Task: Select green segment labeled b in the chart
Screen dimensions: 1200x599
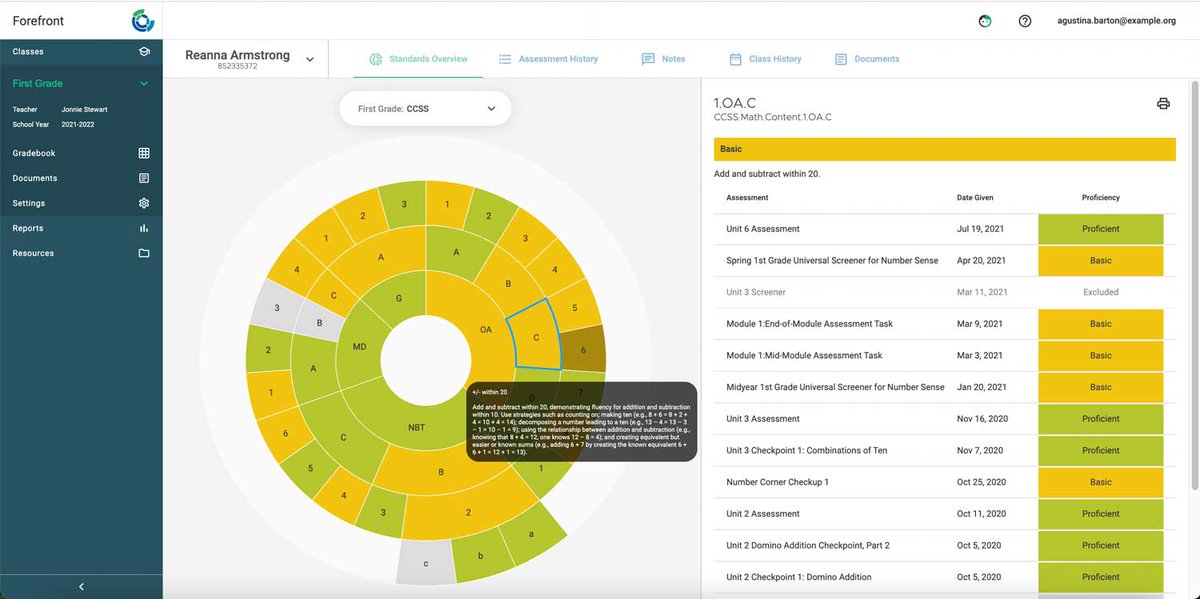Action: point(481,556)
